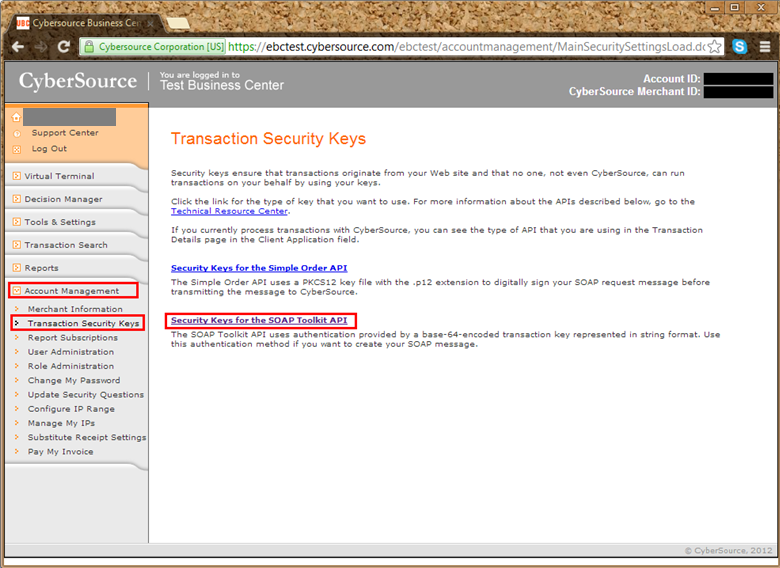The width and height of the screenshot is (780, 568).
Task: Bookmark page with star icon
Action: click(x=714, y=47)
